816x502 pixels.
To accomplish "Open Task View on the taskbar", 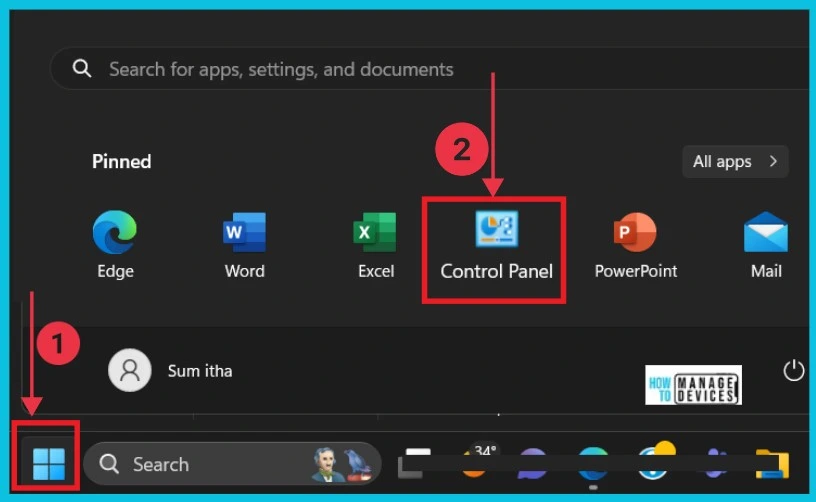I will click(x=414, y=463).
